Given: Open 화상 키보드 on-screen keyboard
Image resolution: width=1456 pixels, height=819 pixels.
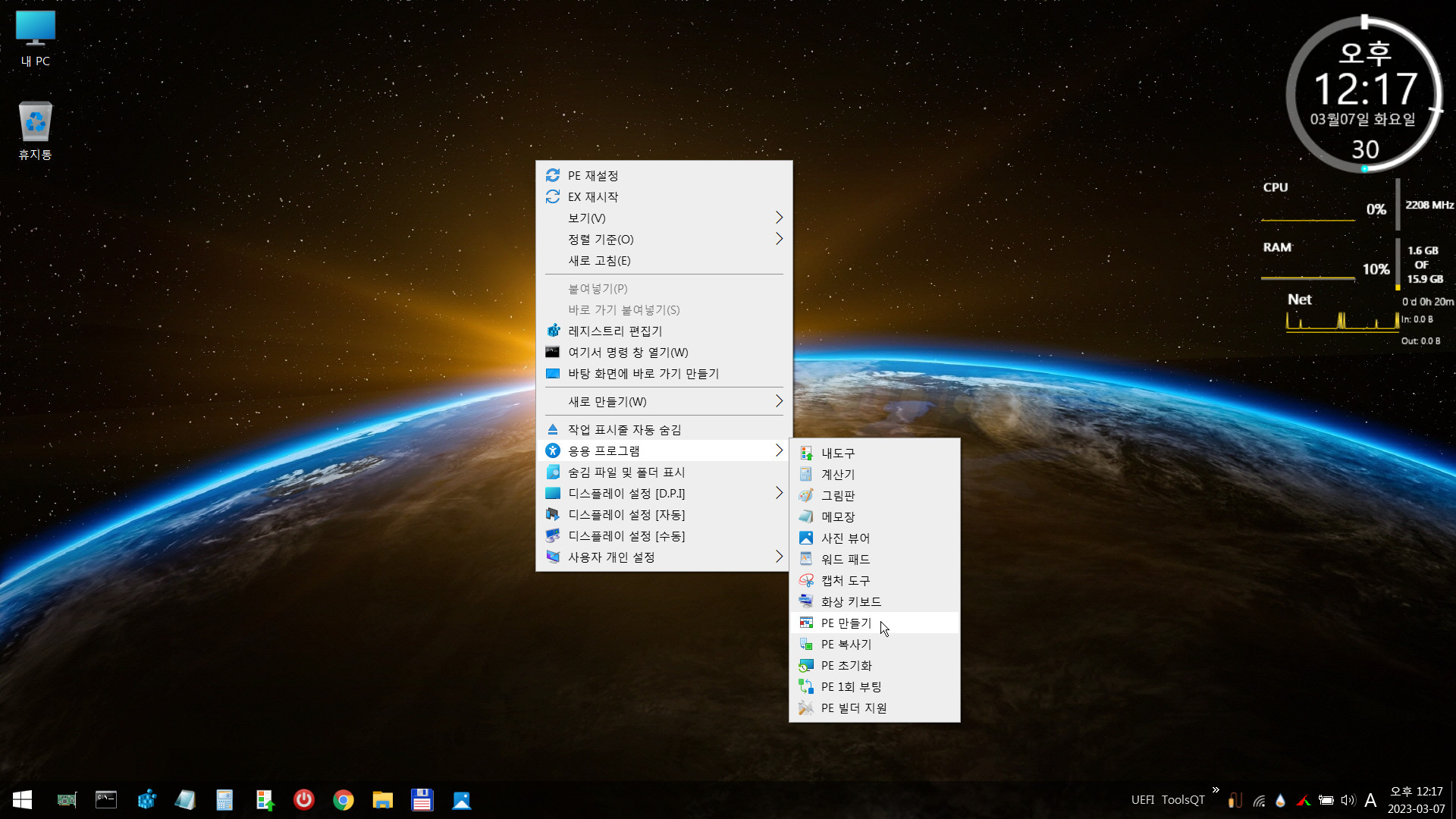Looking at the screenshot, I should [874, 601].
